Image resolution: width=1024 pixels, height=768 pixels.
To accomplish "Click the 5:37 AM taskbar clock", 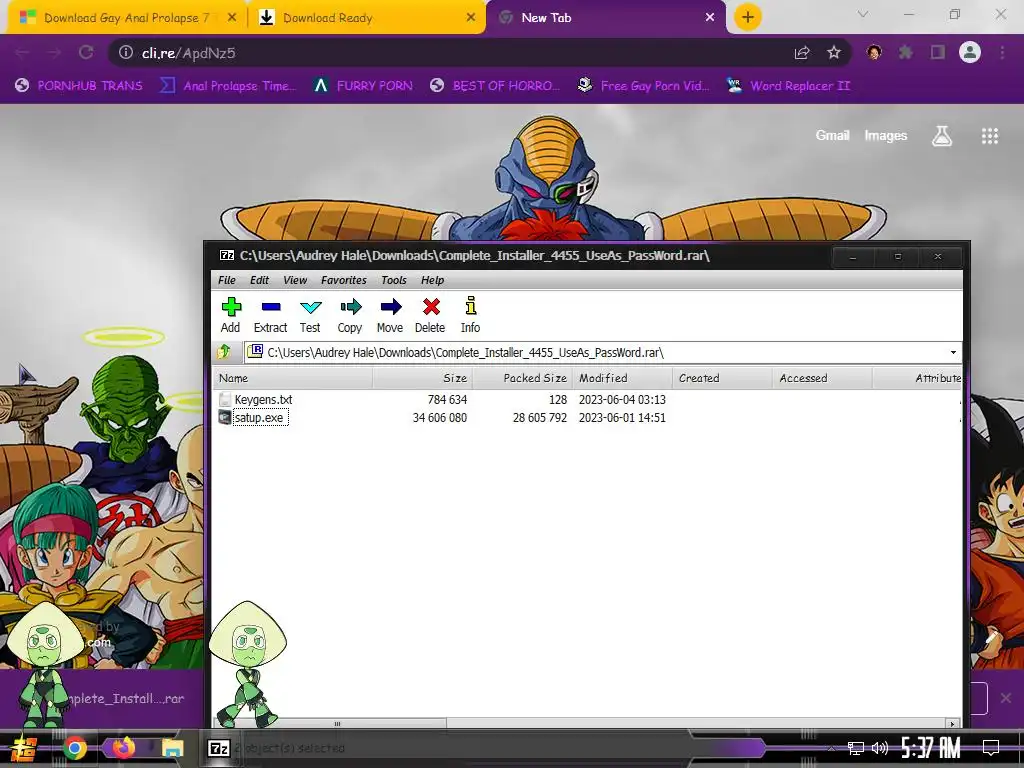I will (x=931, y=748).
